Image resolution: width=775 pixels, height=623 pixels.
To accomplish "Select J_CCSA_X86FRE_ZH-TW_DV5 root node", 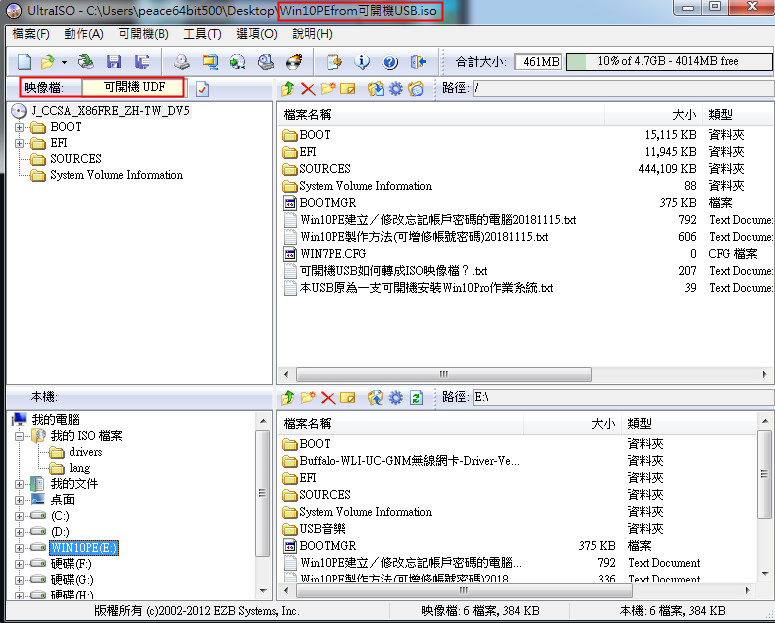I will coord(110,110).
